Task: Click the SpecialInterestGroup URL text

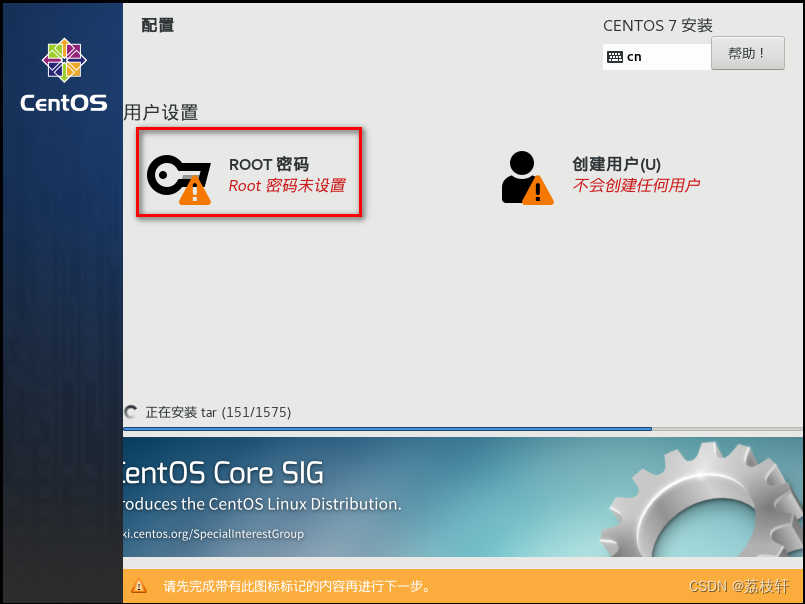Action: [x=213, y=534]
